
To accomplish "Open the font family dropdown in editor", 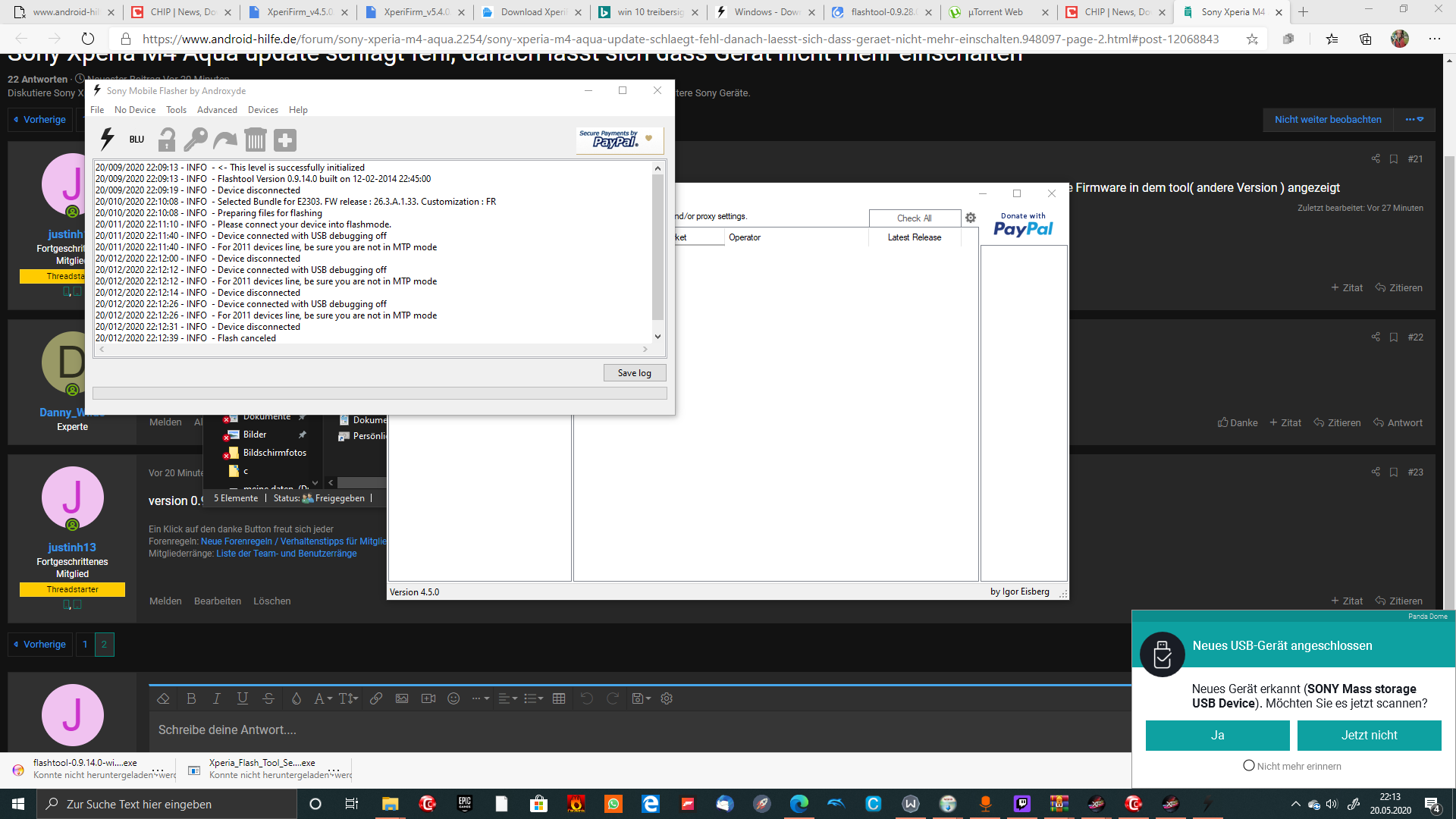I will click(323, 699).
